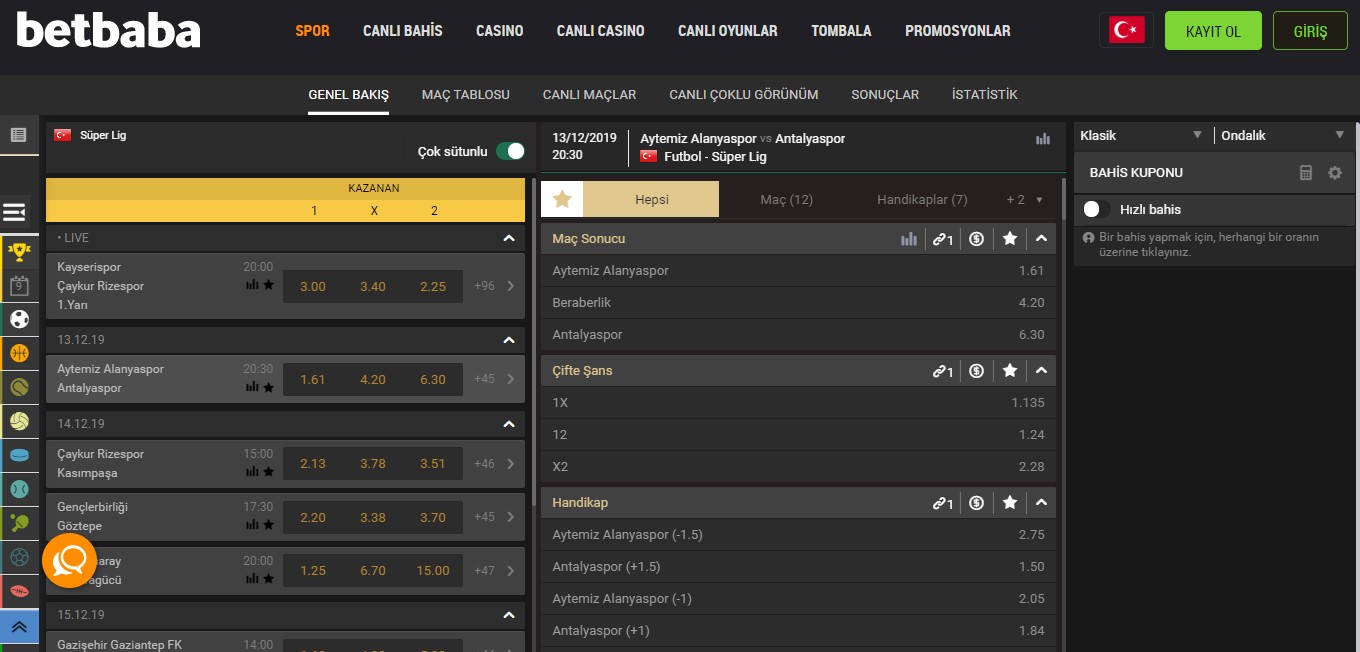This screenshot has width=1360, height=652.
Task: Favorite the Handikap market with star
Action: click(x=1010, y=503)
